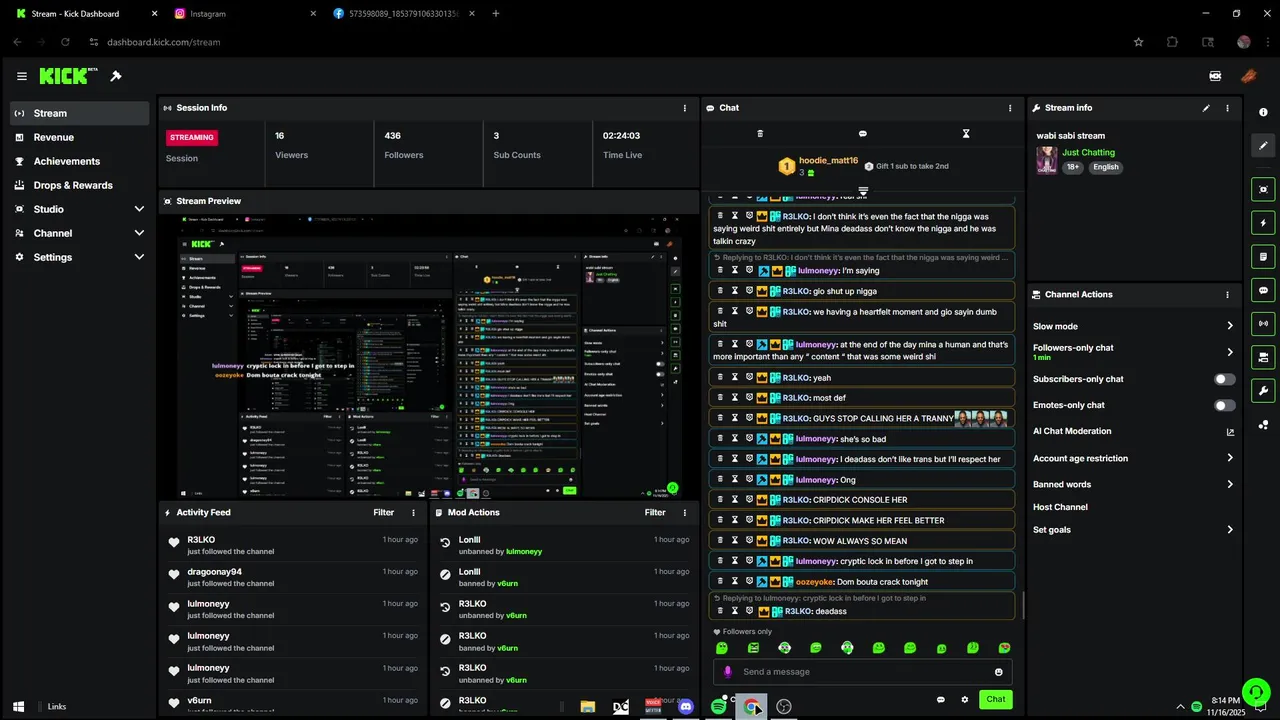Open OBS Studio from the taskbar
Viewport: 1280px width, 720px height.
coord(784,706)
